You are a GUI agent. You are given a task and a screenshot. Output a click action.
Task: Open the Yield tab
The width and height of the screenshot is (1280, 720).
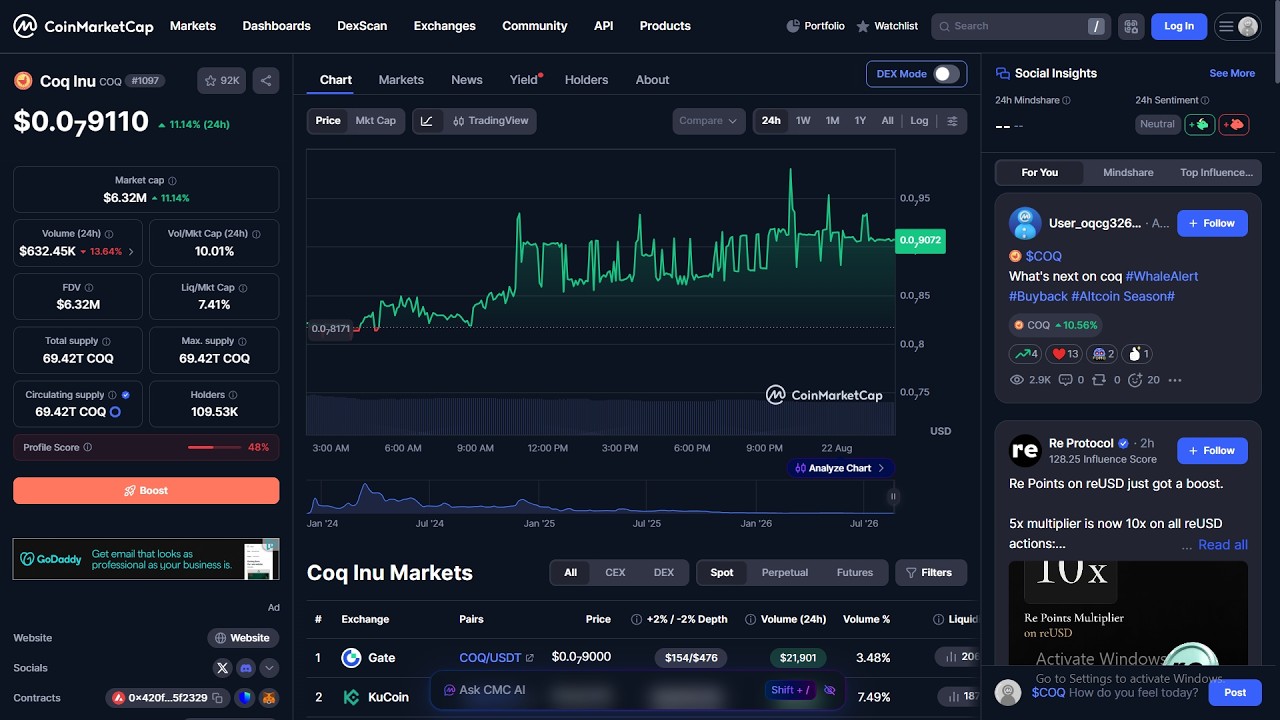tap(524, 80)
